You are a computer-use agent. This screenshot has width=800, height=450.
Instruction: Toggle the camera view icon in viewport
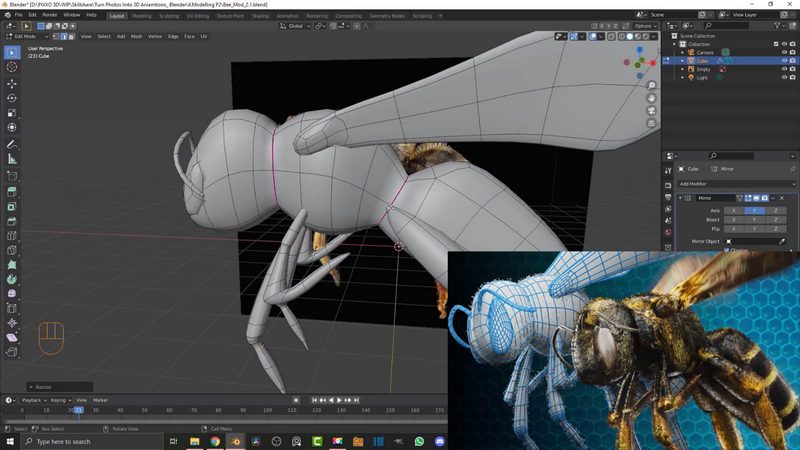[651, 111]
